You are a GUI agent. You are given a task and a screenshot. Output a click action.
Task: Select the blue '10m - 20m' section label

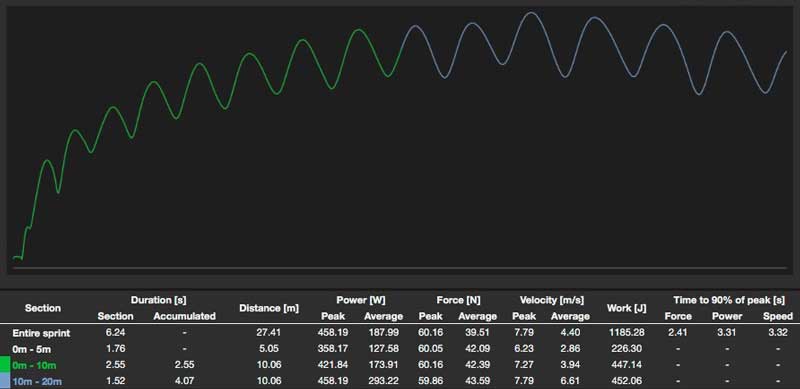click(37, 381)
